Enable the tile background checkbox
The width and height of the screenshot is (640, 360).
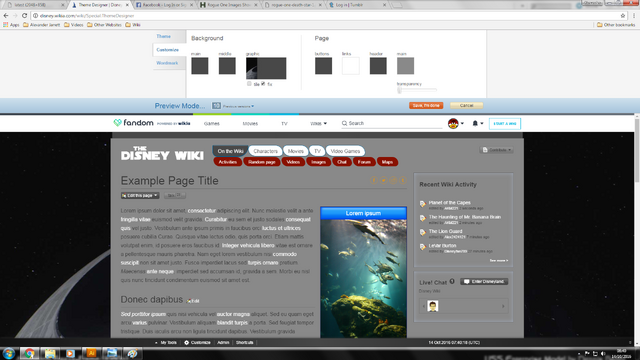249,84
